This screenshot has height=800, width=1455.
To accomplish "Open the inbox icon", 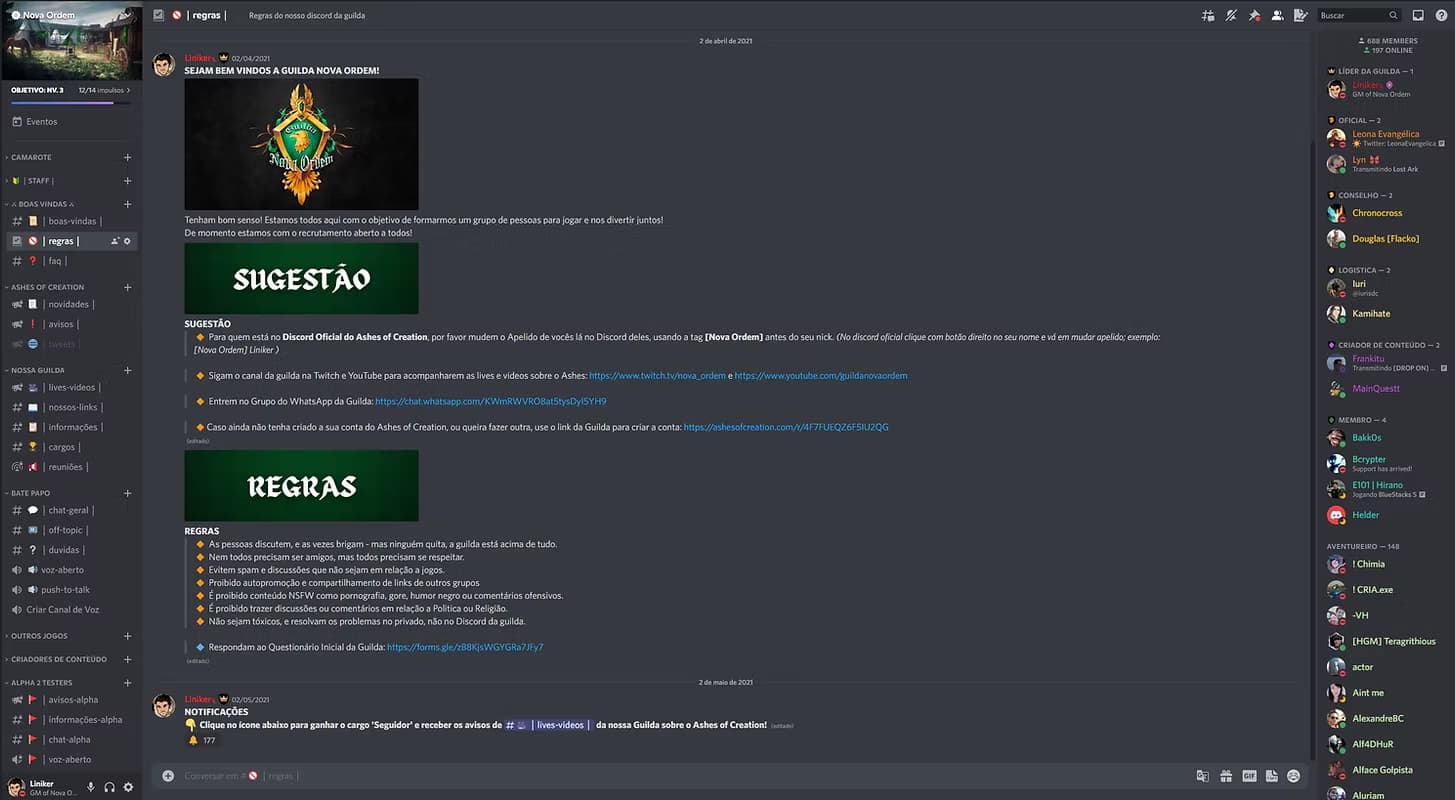I will (1417, 15).
